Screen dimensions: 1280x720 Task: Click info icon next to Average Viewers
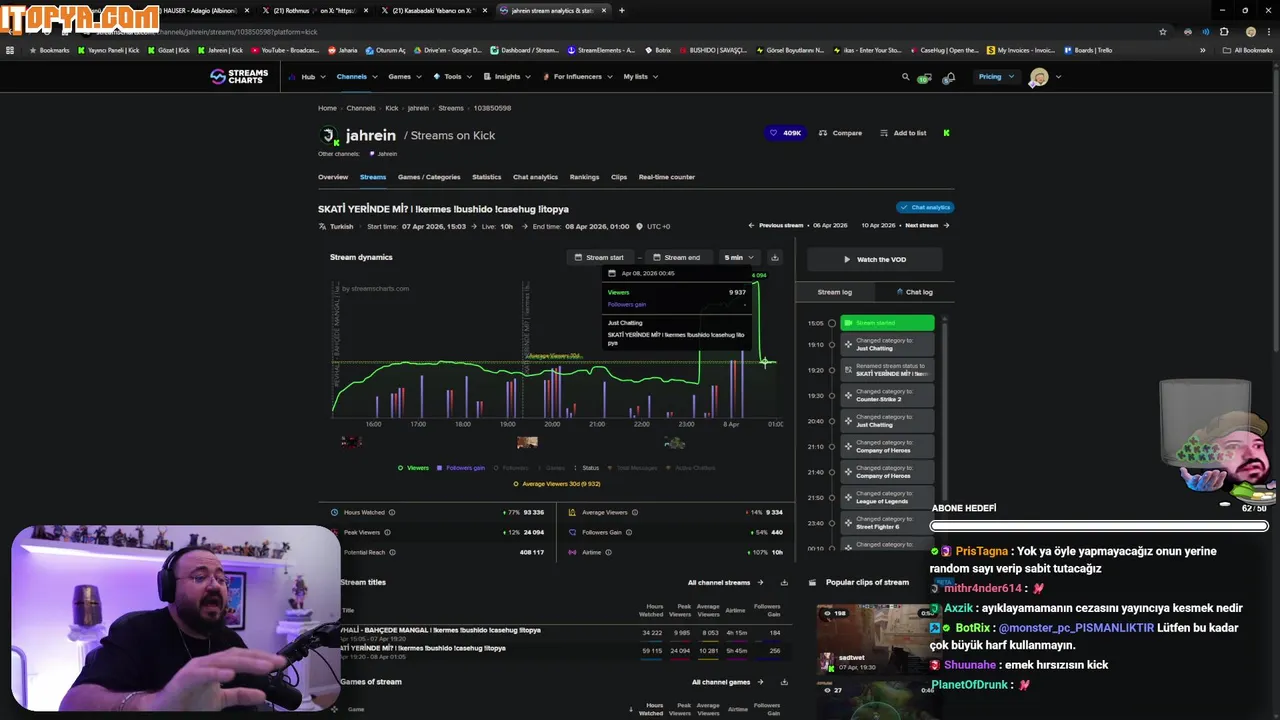click(x=636, y=512)
